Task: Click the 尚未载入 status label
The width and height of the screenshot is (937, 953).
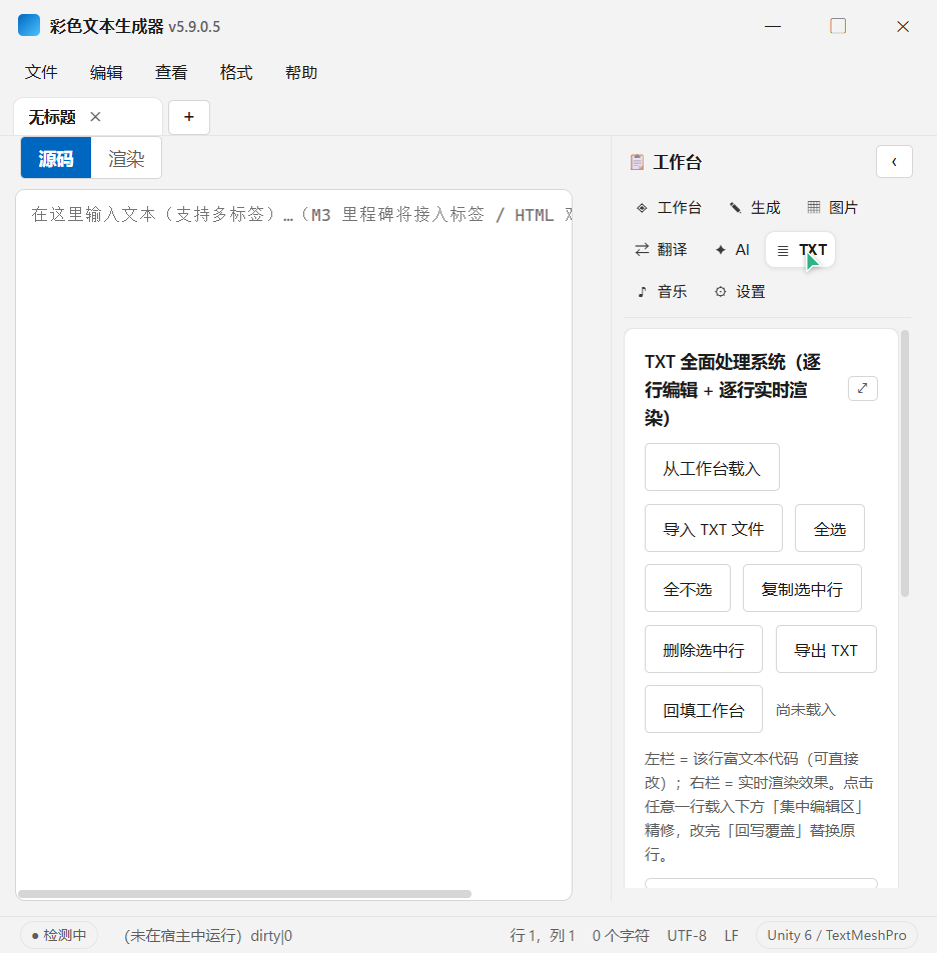Action: coord(805,709)
